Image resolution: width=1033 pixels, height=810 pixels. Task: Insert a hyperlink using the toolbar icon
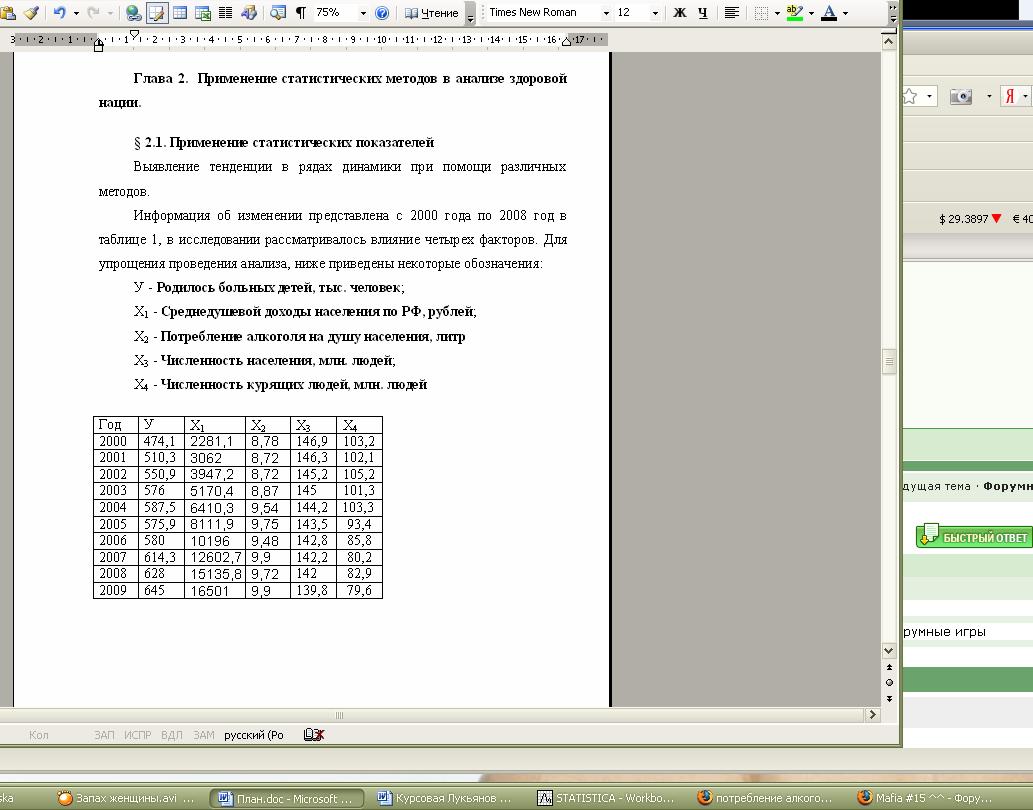tap(133, 13)
